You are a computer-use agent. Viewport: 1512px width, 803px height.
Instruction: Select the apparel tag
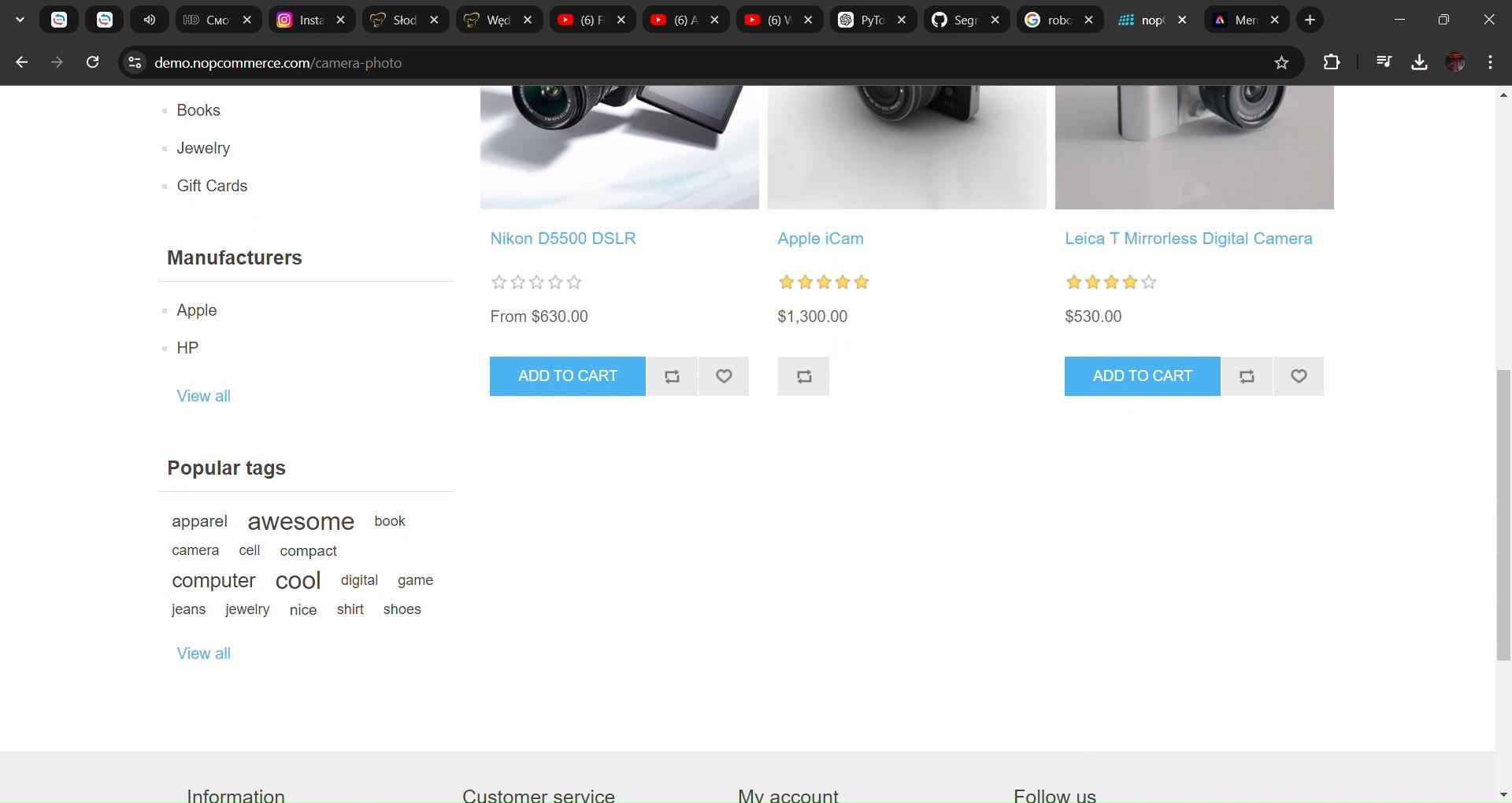tap(199, 521)
